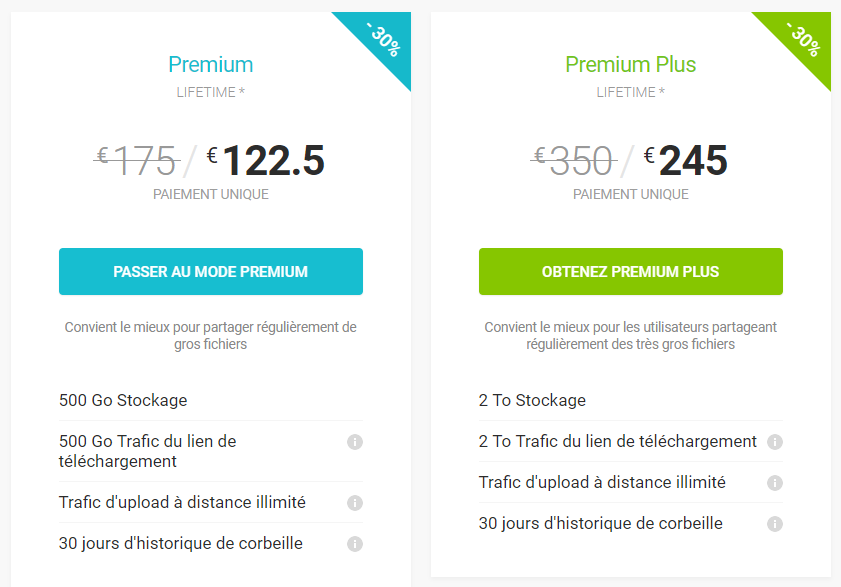Select the Premium plan title
Image resolution: width=841 pixels, height=587 pixels.
pos(211,64)
